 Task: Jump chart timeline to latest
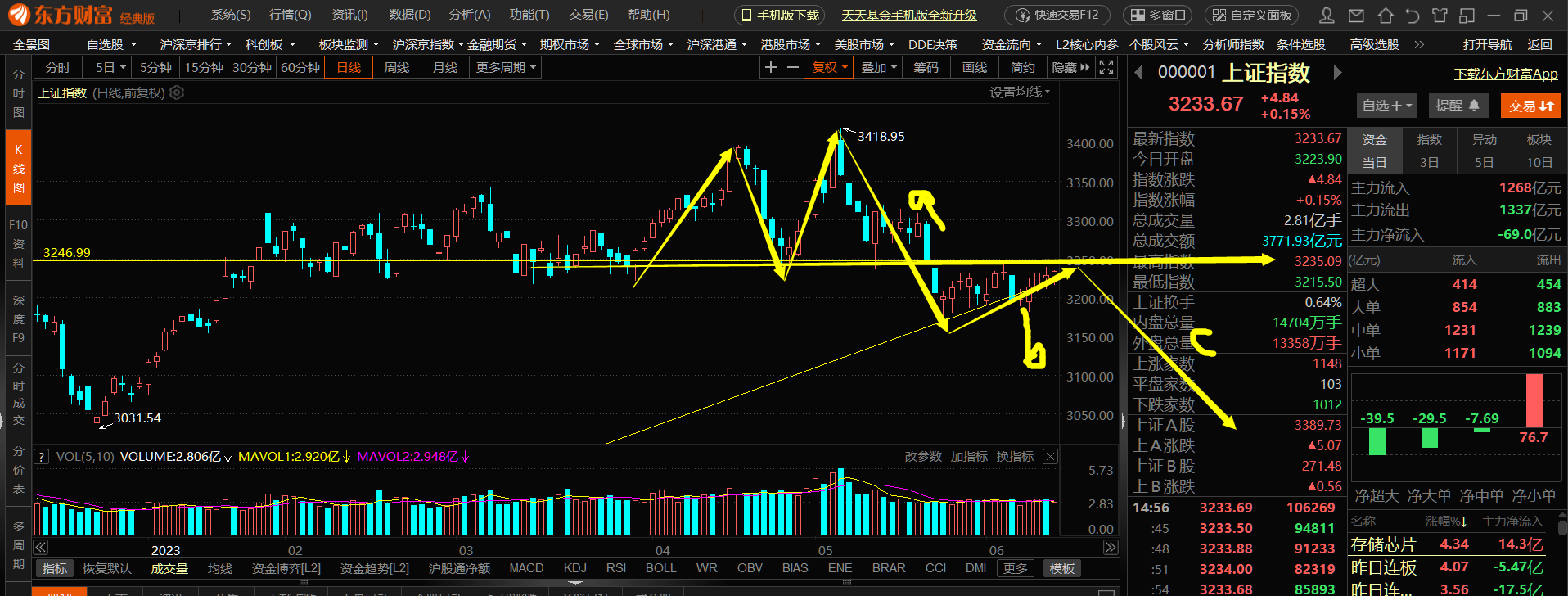click(x=1111, y=547)
